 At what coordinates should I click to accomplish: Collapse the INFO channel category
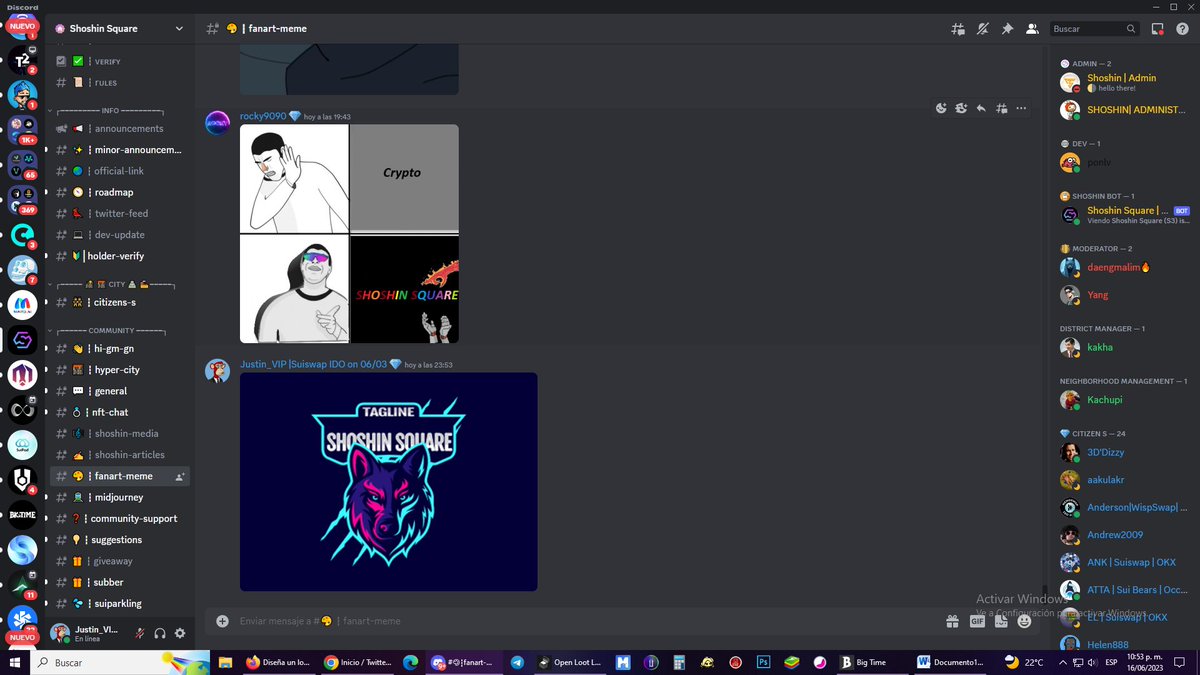pos(110,110)
